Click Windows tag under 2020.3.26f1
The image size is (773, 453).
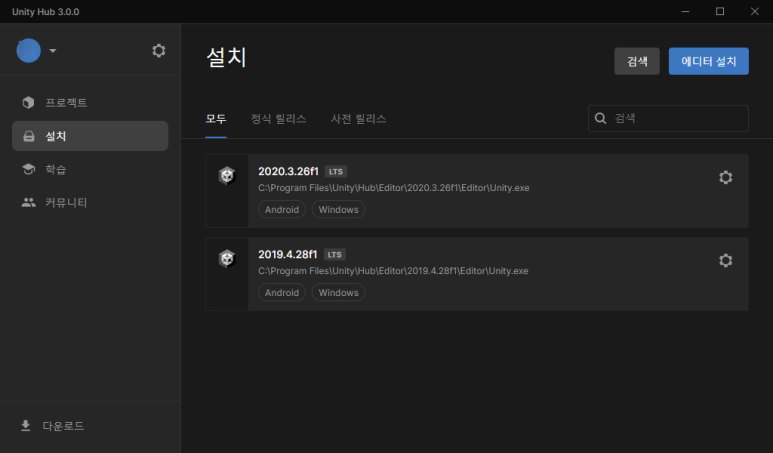tap(339, 209)
